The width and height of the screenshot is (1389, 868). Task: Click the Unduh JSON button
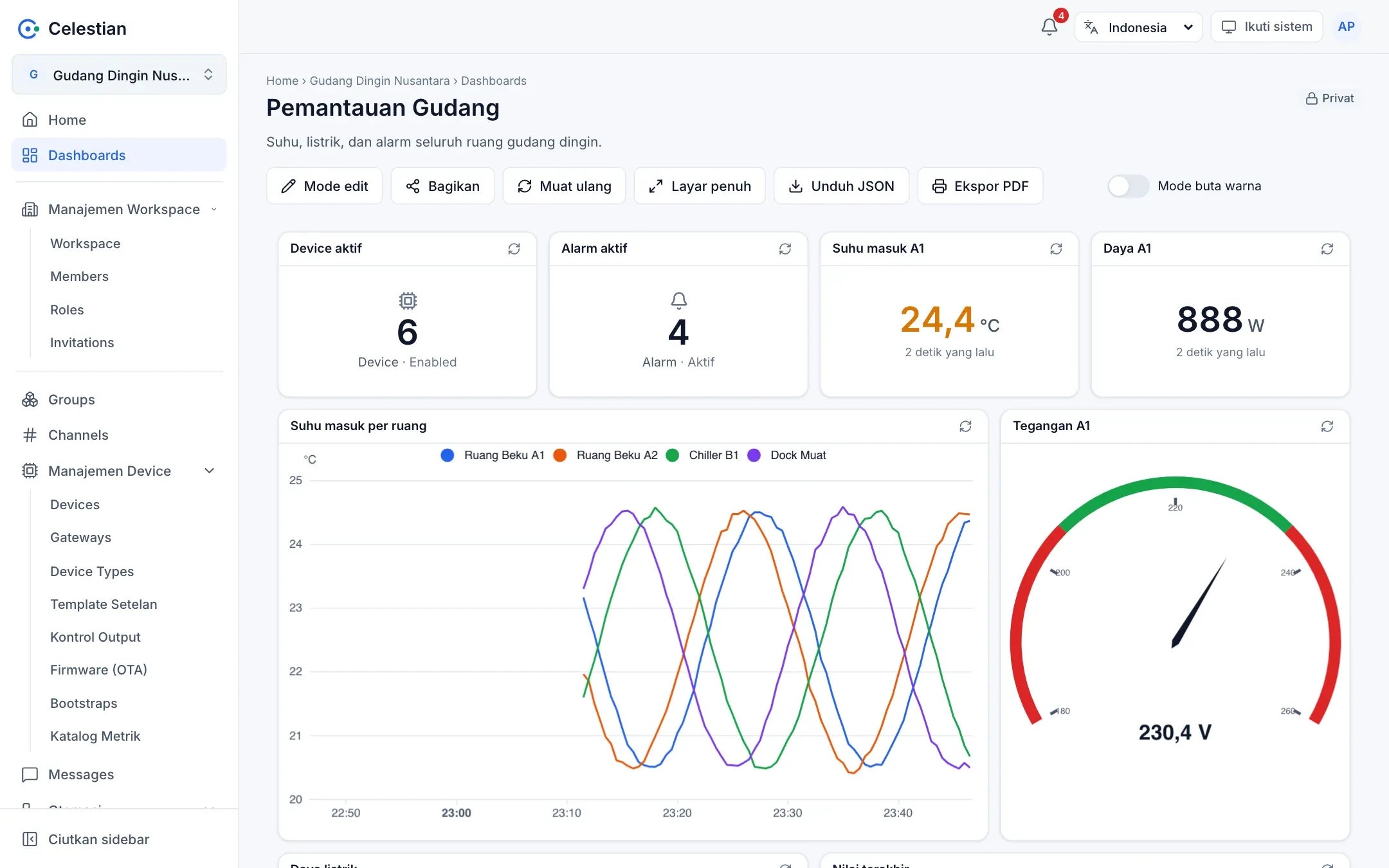click(x=841, y=186)
